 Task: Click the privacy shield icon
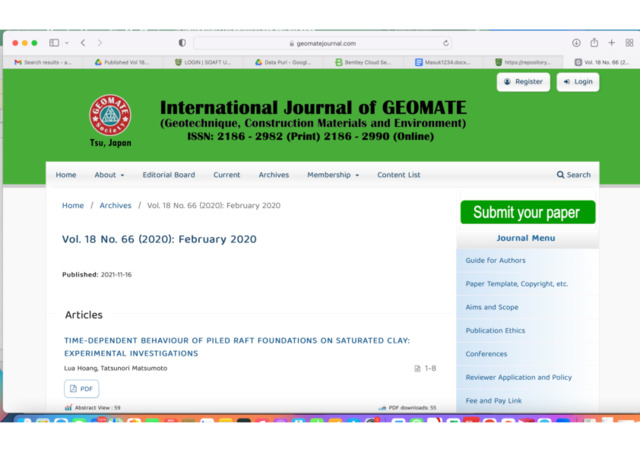(x=182, y=42)
